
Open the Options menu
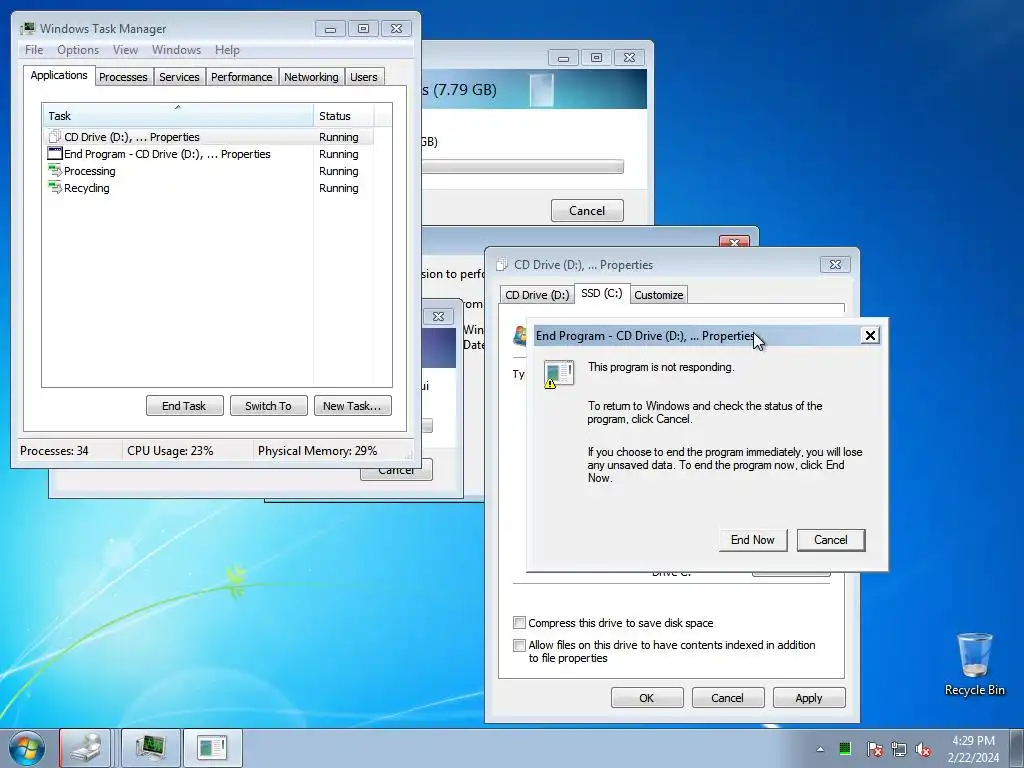78,50
